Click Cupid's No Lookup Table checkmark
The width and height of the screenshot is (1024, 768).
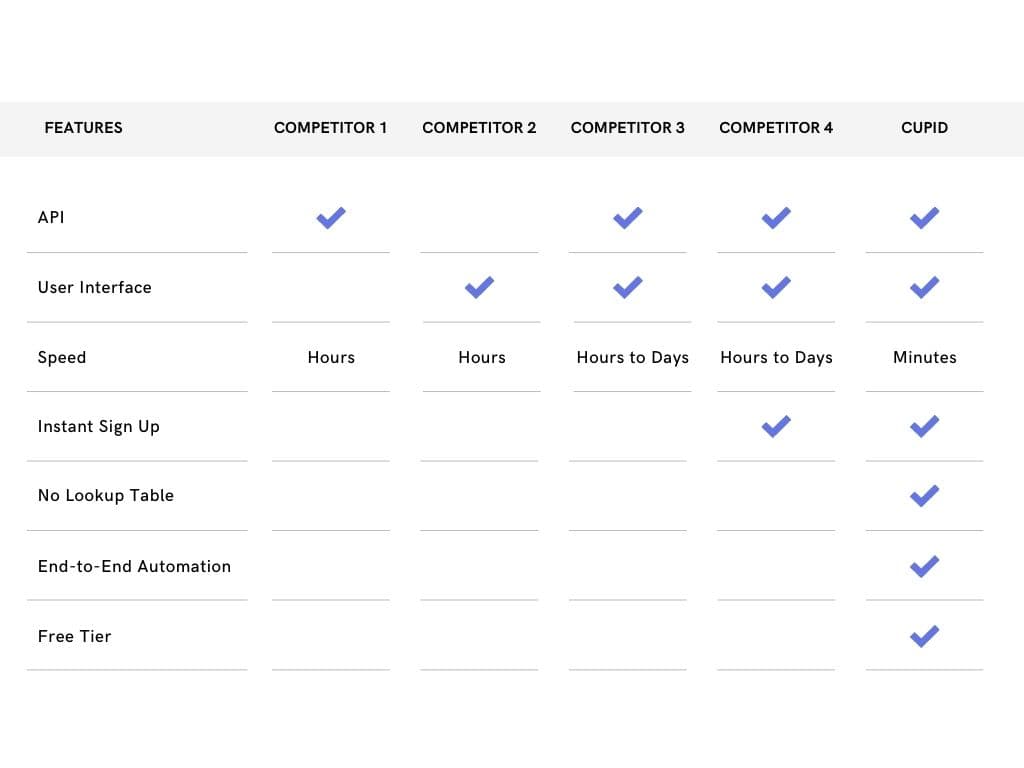point(924,495)
